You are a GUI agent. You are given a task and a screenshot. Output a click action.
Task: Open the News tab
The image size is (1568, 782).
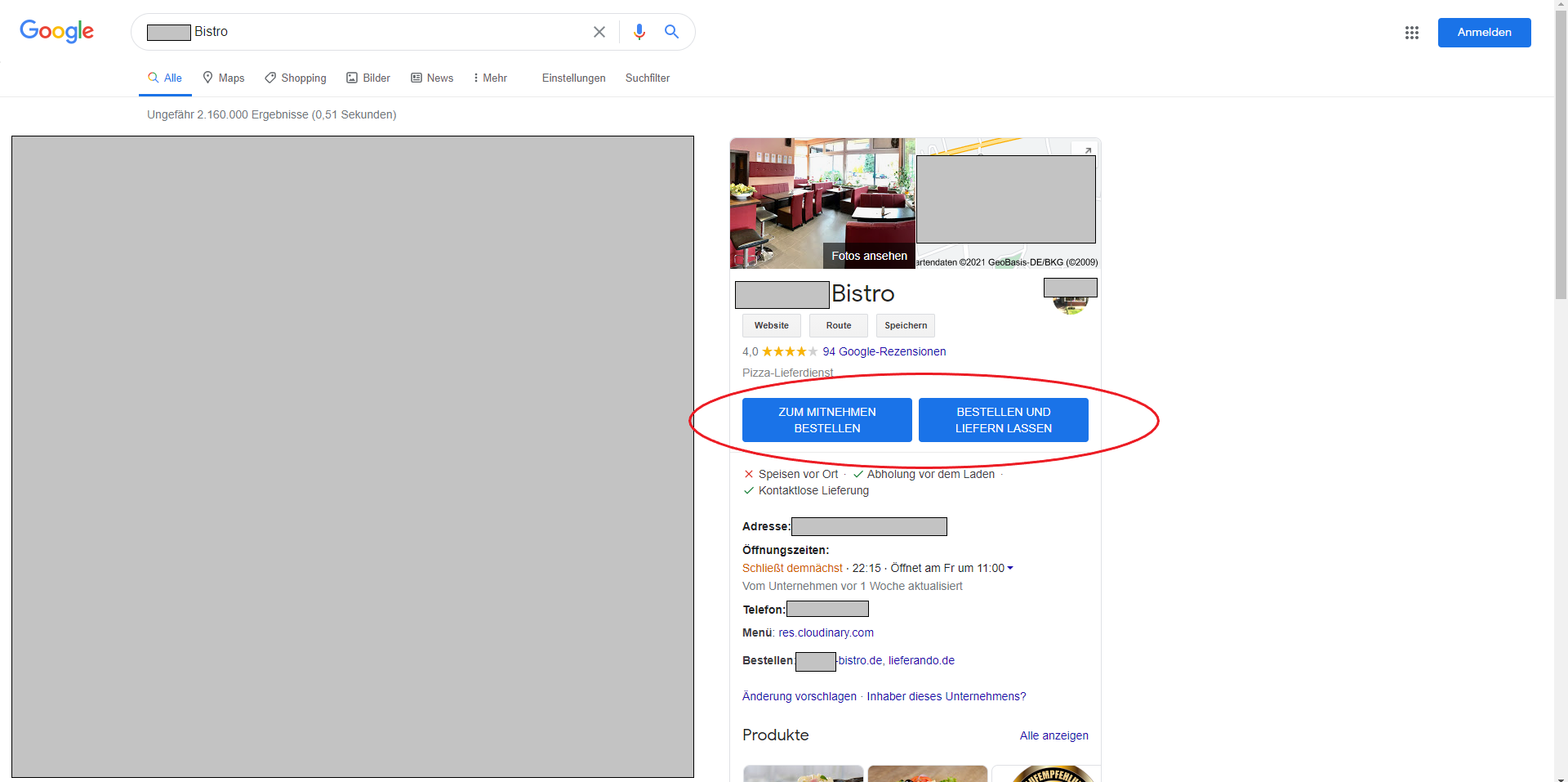432,78
